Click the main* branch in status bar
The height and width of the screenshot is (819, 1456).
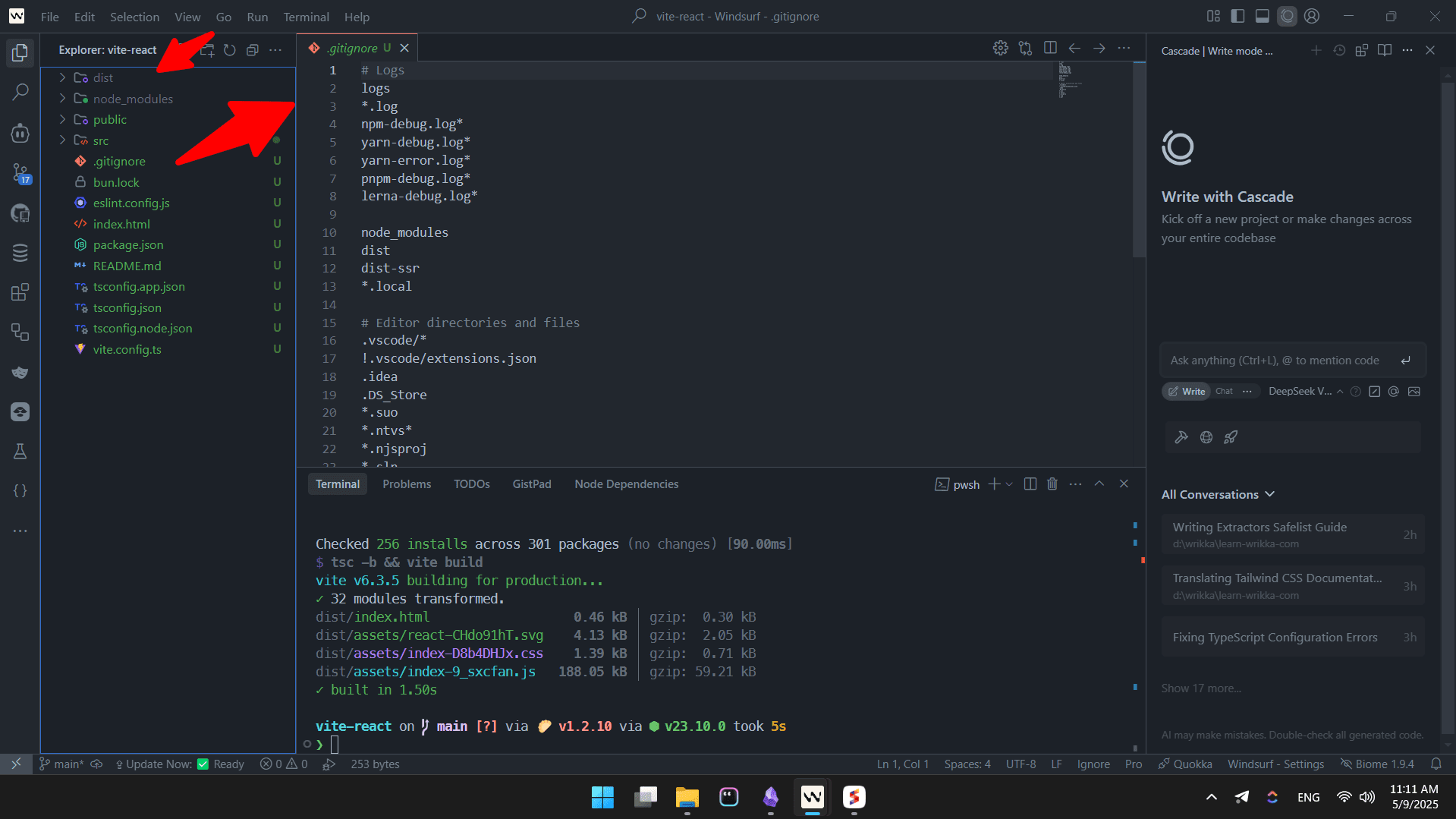pyautogui.click(x=61, y=764)
